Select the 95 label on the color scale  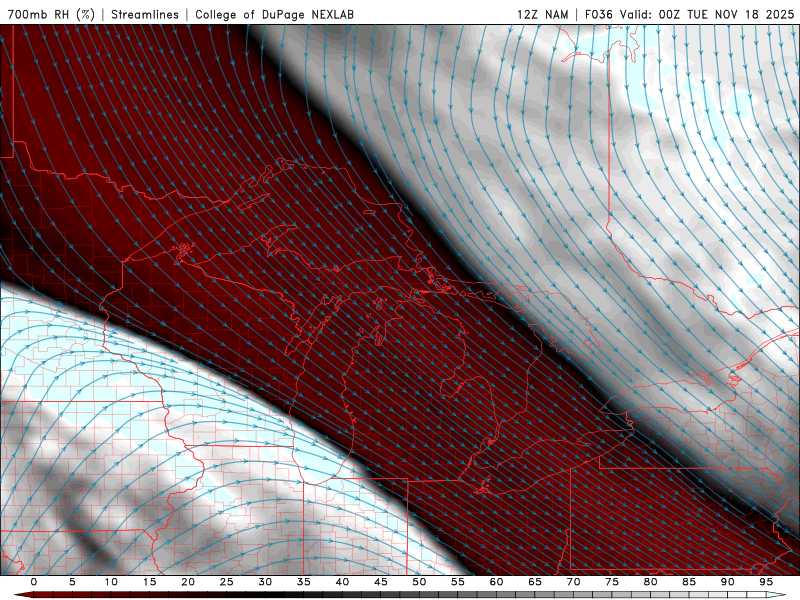[766, 582]
